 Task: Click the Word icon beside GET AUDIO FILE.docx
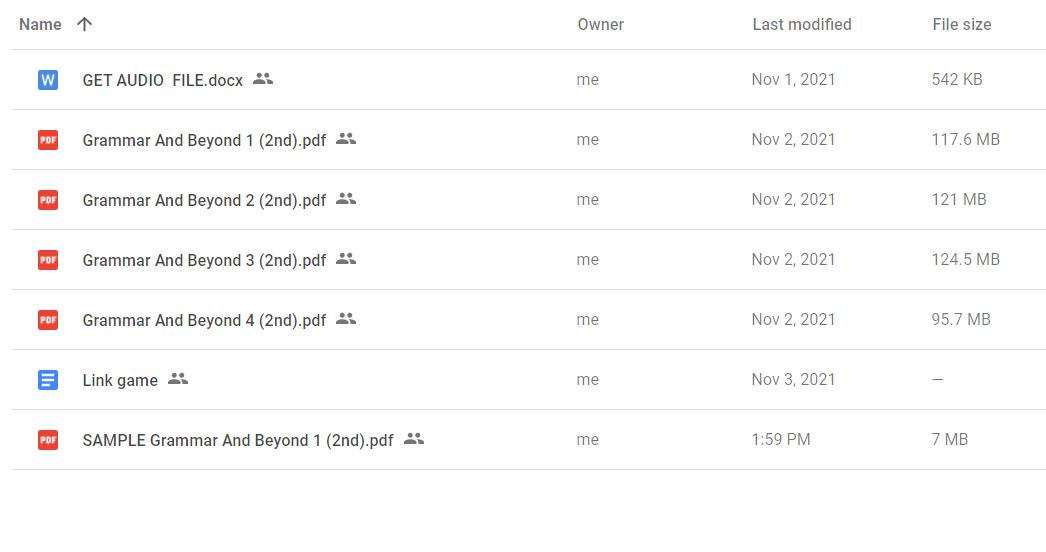tap(48, 80)
